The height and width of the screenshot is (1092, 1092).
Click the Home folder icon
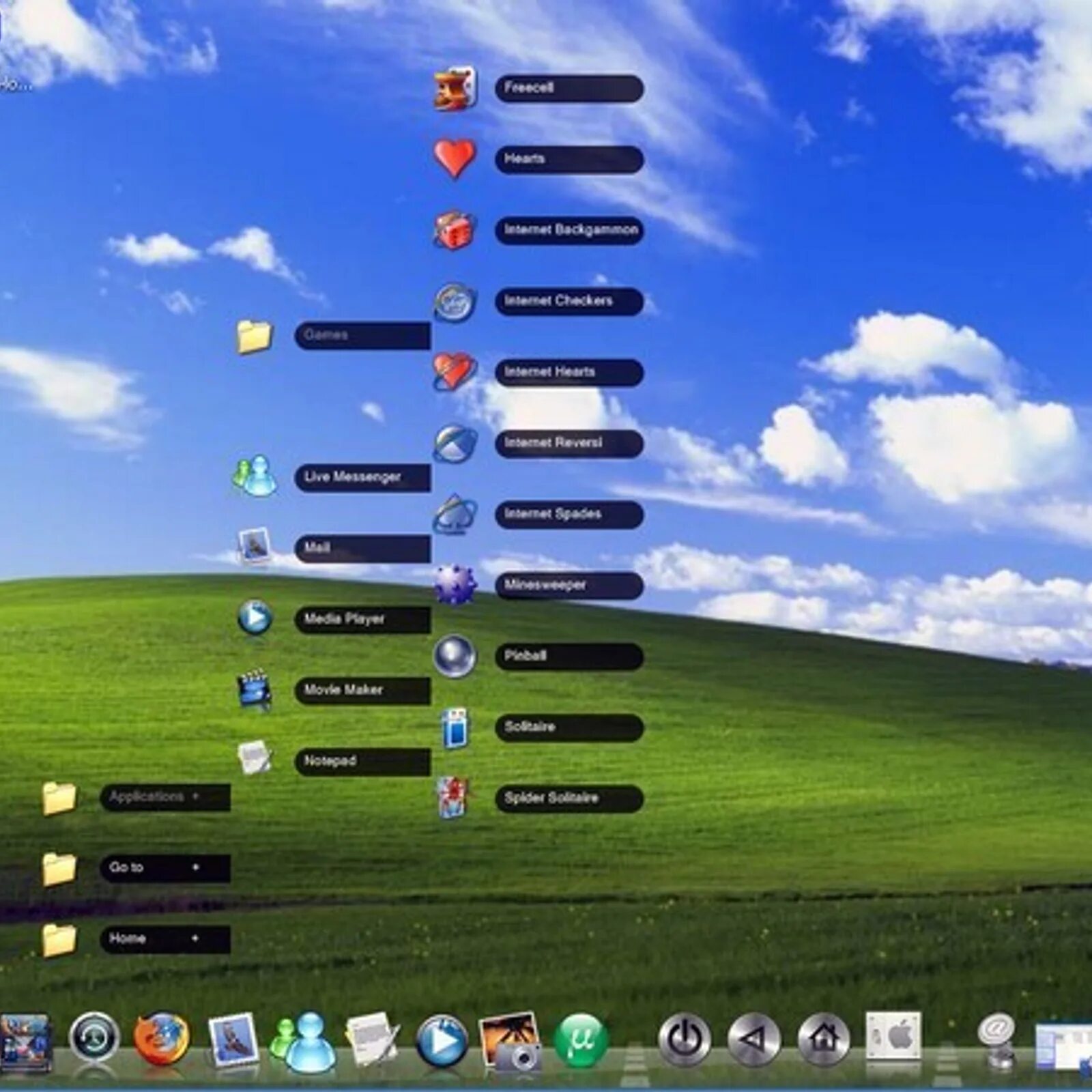(59, 940)
